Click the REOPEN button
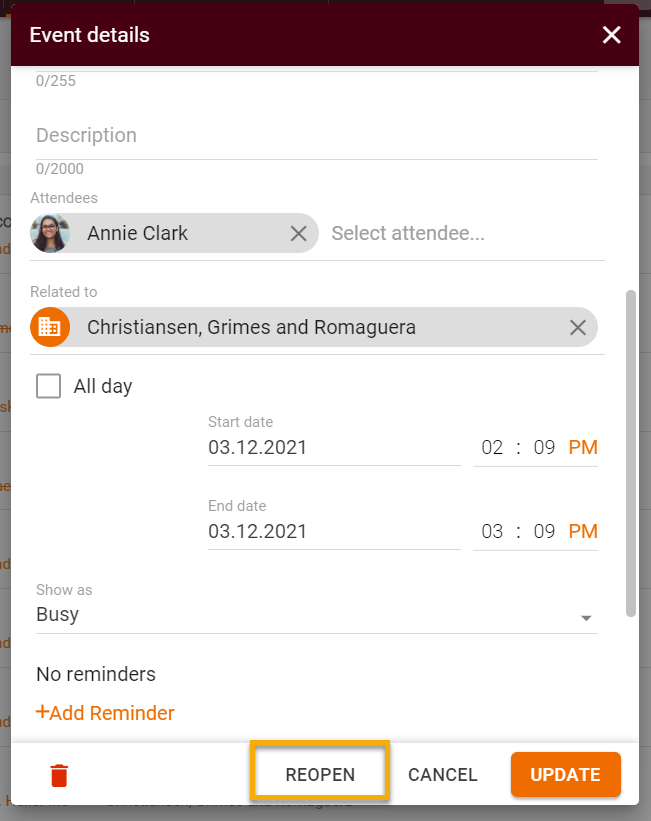 point(320,775)
